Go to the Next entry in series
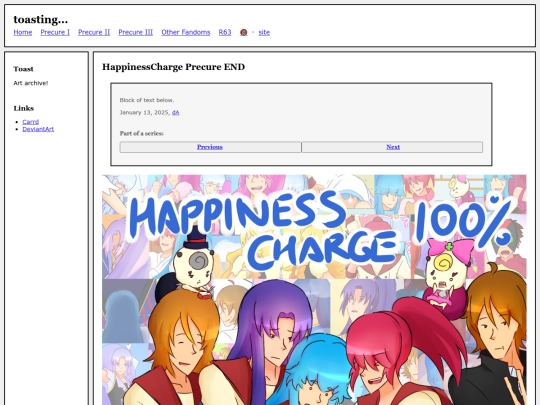Viewport: 540px width, 405px height. (x=393, y=147)
